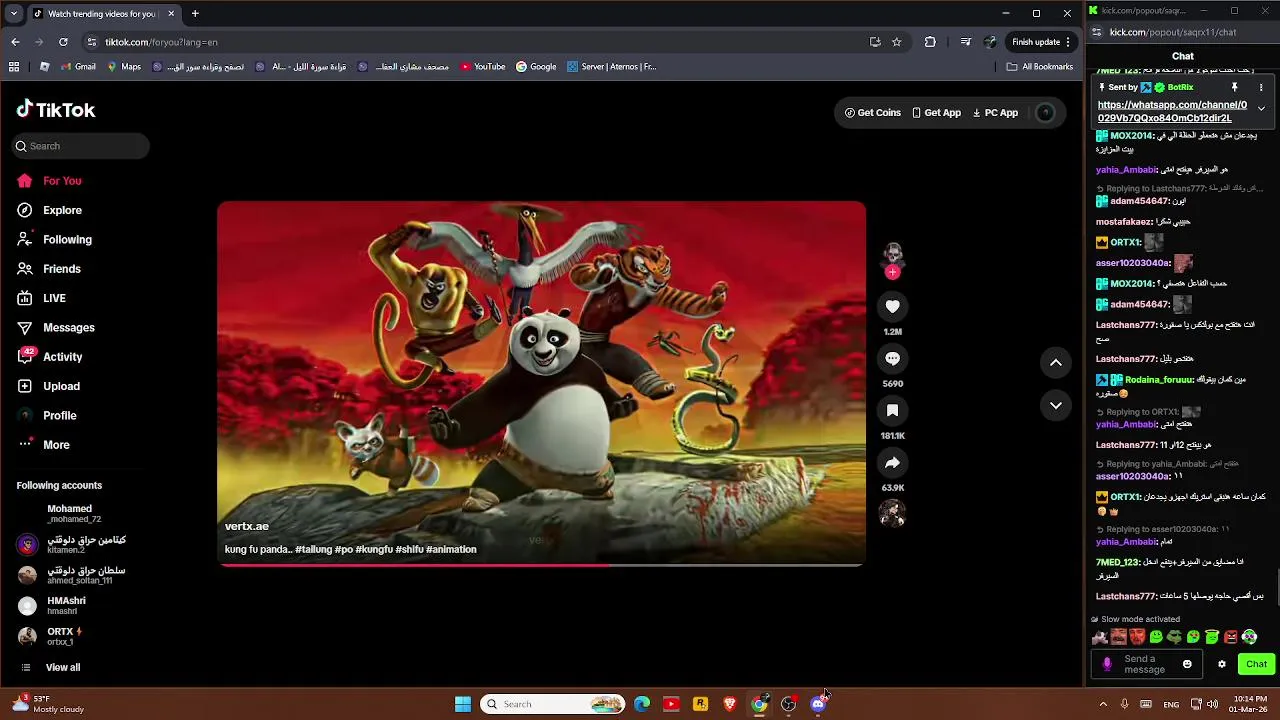Open profile avatar at TikTok top right
1280x720 pixels.
pyautogui.click(x=1045, y=113)
